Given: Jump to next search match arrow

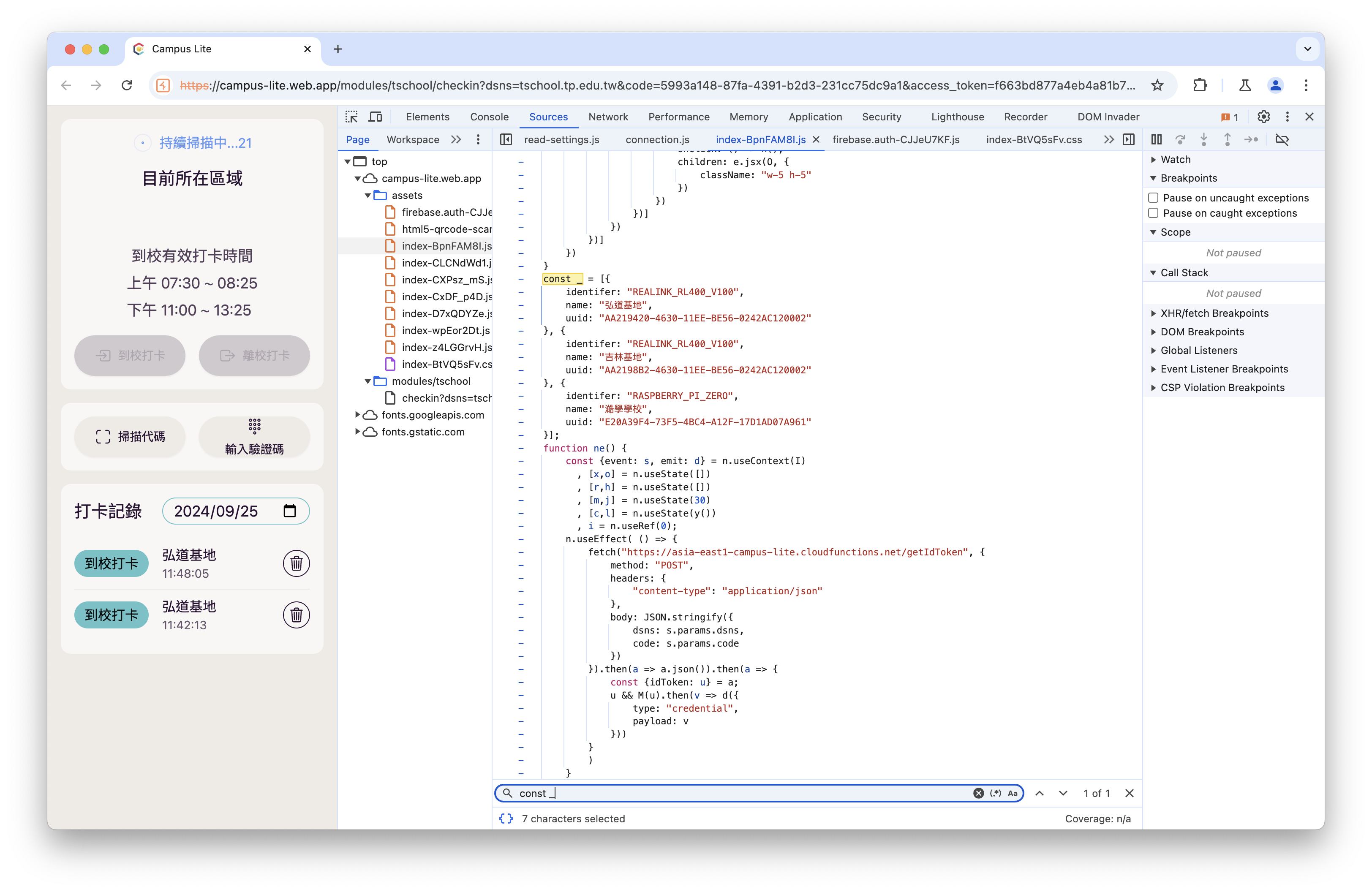Looking at the screenshot, I should 1063,793.
